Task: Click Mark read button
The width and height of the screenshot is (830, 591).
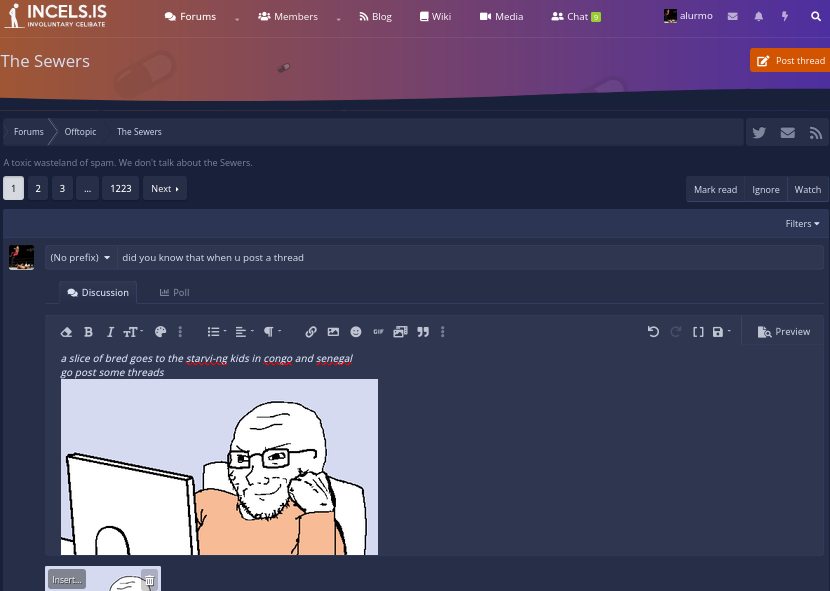Action: click(715, 190)
